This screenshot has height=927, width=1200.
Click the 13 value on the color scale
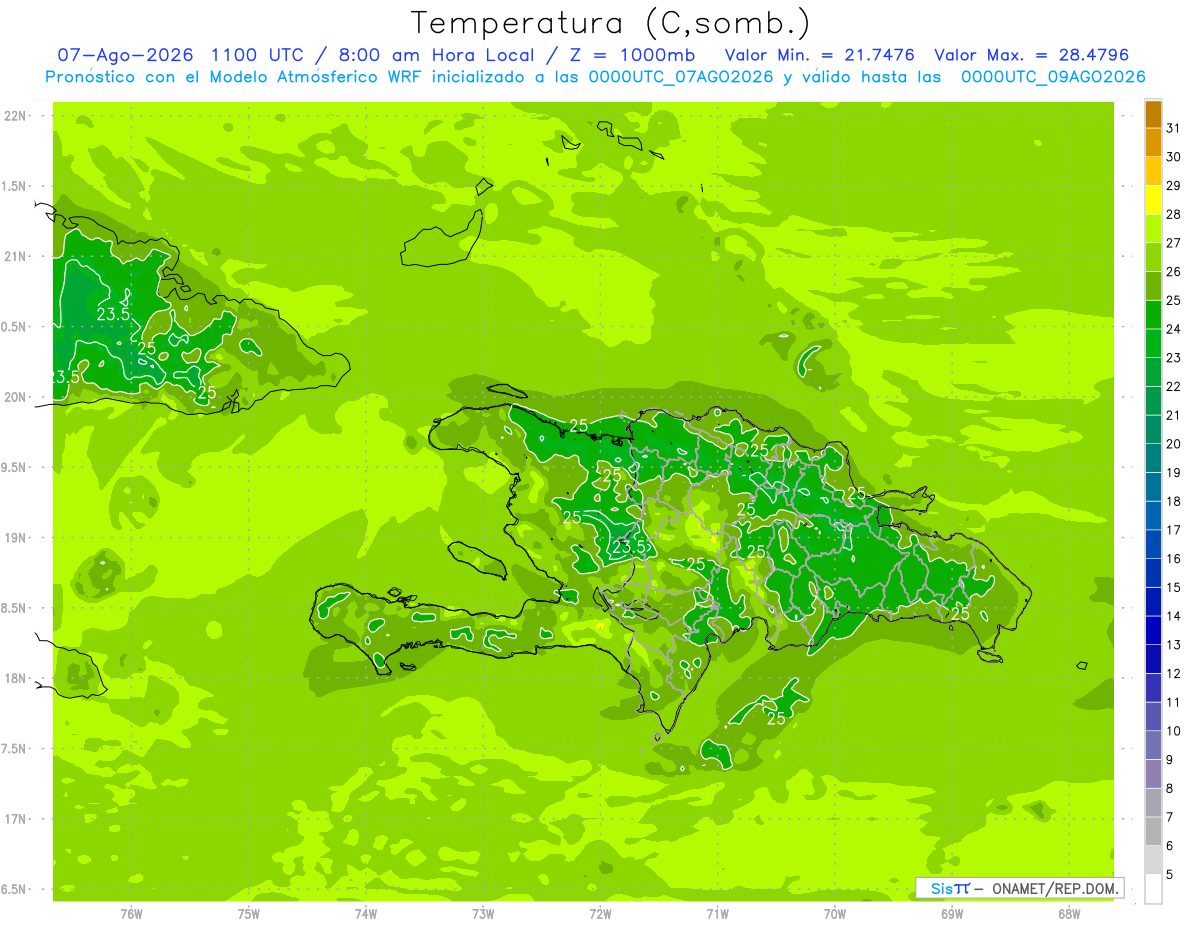pos(1174,644)
